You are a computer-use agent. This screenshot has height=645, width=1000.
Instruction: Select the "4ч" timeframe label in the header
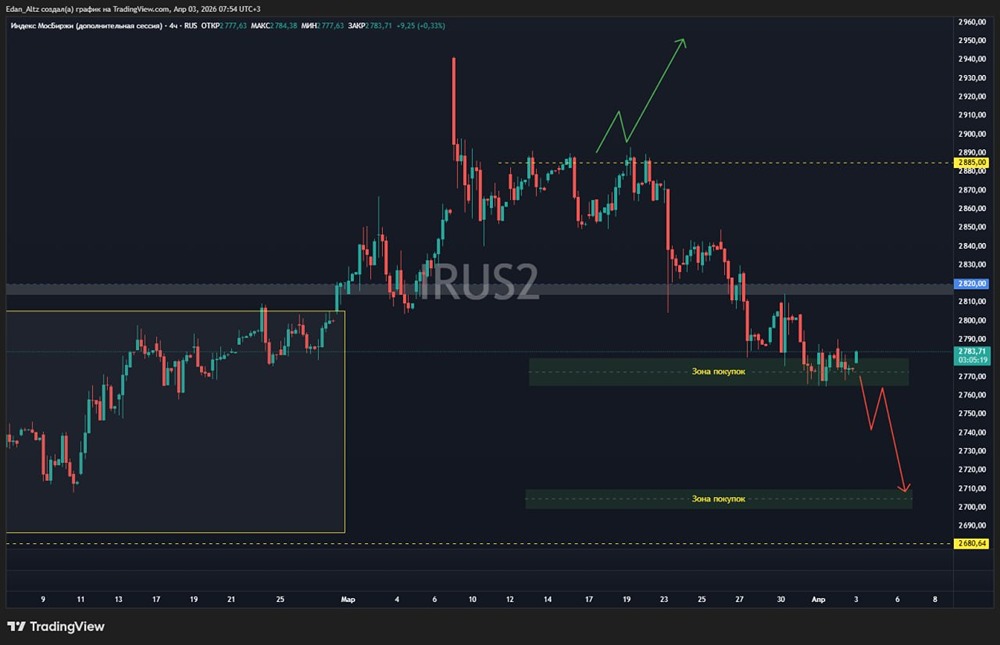(x=173, y=26)
